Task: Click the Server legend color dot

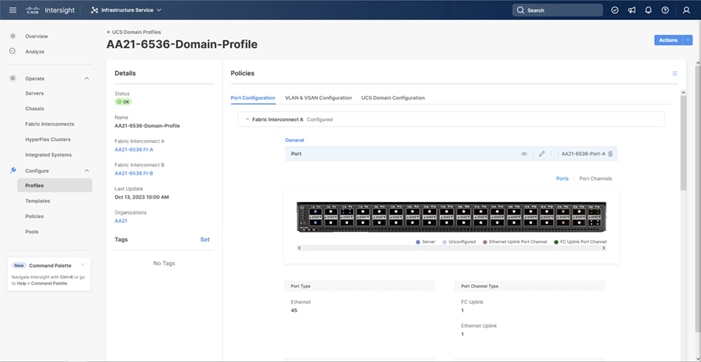Action: pos(418,242)
